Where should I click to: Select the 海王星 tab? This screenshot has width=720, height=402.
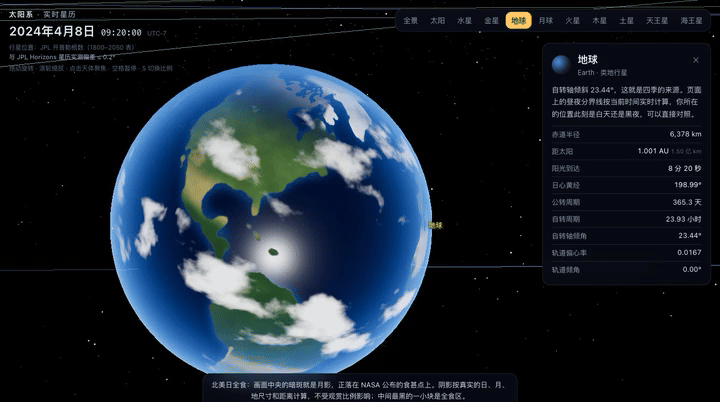pos(692,21)
